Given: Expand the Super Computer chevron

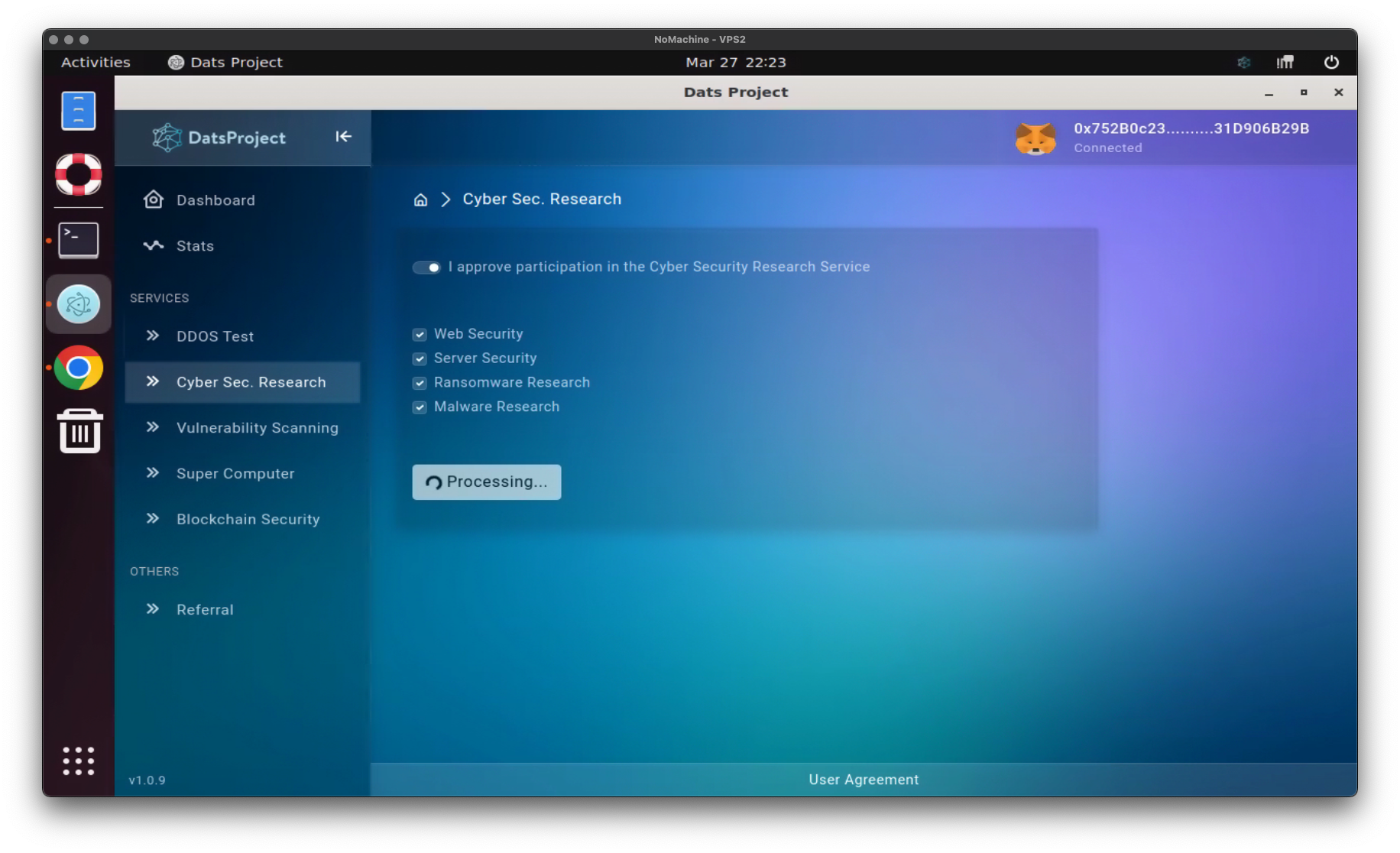Looking at the screenshot, I should pyautogui.click(x=153, y=473).
